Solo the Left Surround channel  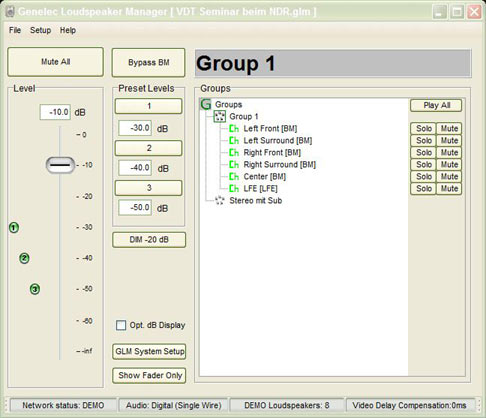pyautogui.click(x=423, y=140)
